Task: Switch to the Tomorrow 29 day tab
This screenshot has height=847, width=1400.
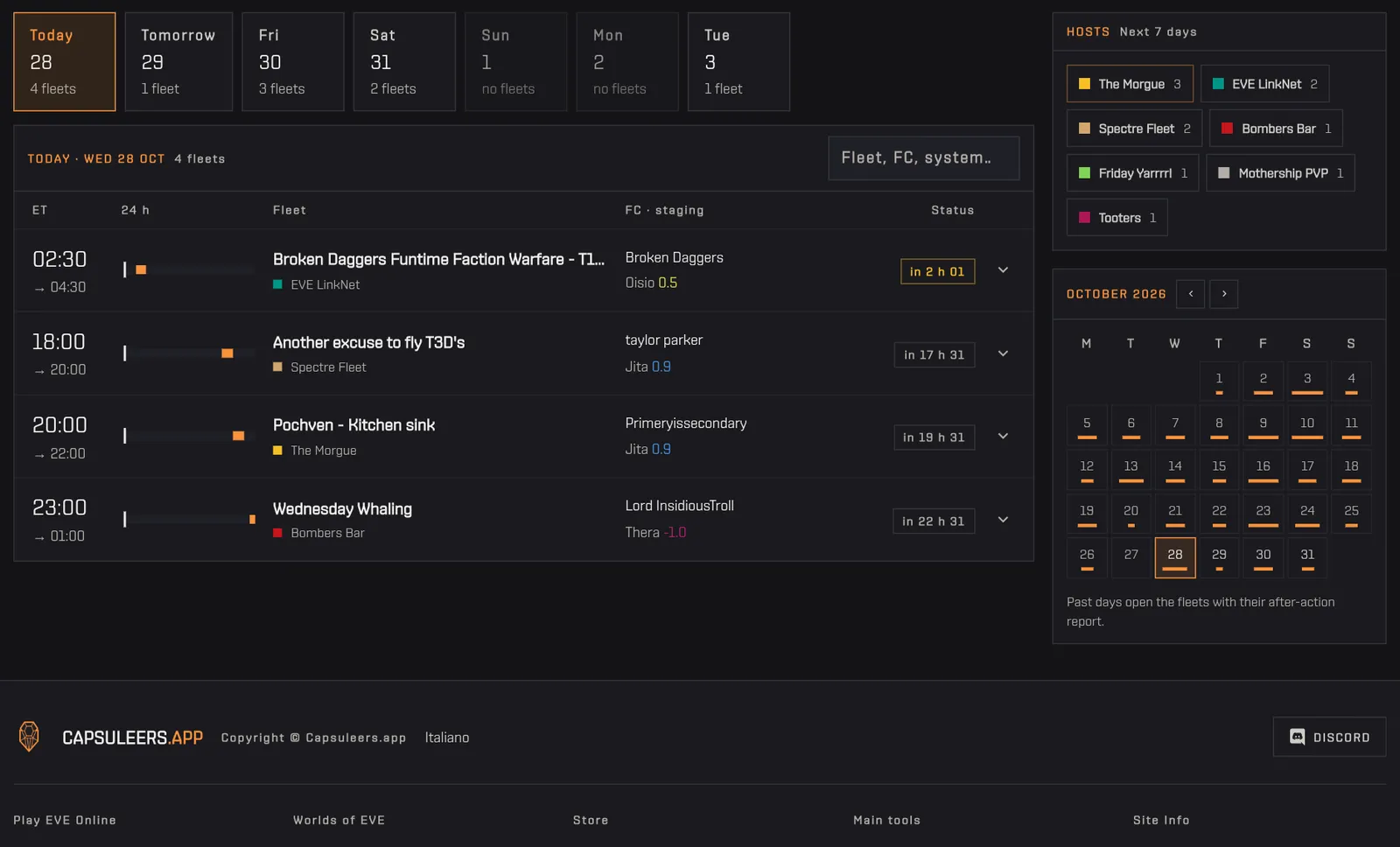Action: (x=178, y=61)
